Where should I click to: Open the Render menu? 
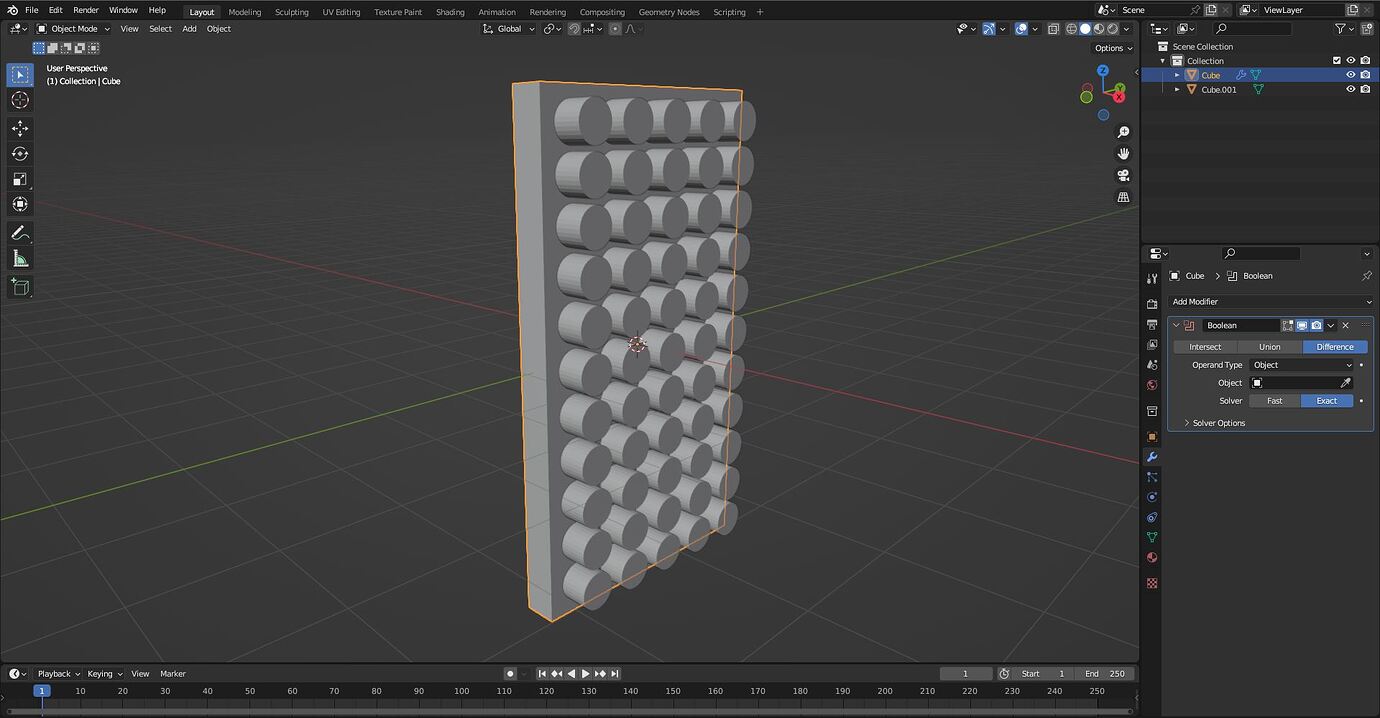[x=86, y=10]
